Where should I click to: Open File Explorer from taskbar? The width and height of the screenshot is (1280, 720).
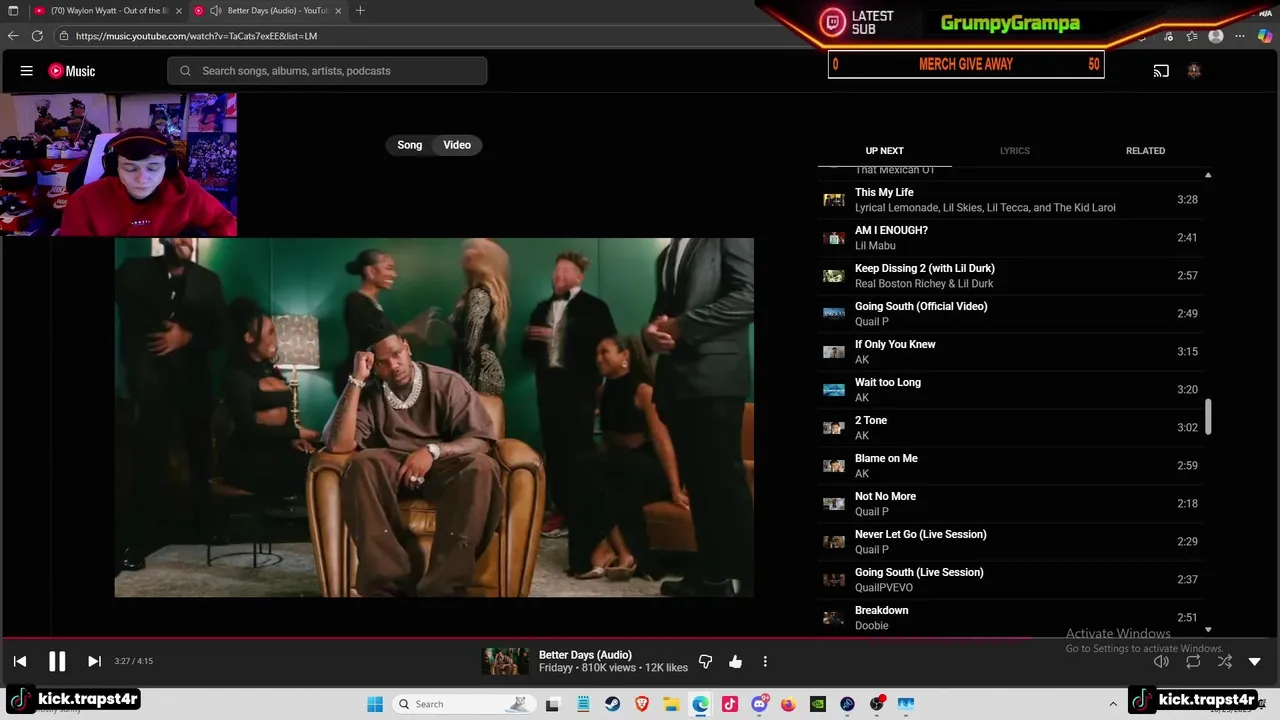click(671, 704)
